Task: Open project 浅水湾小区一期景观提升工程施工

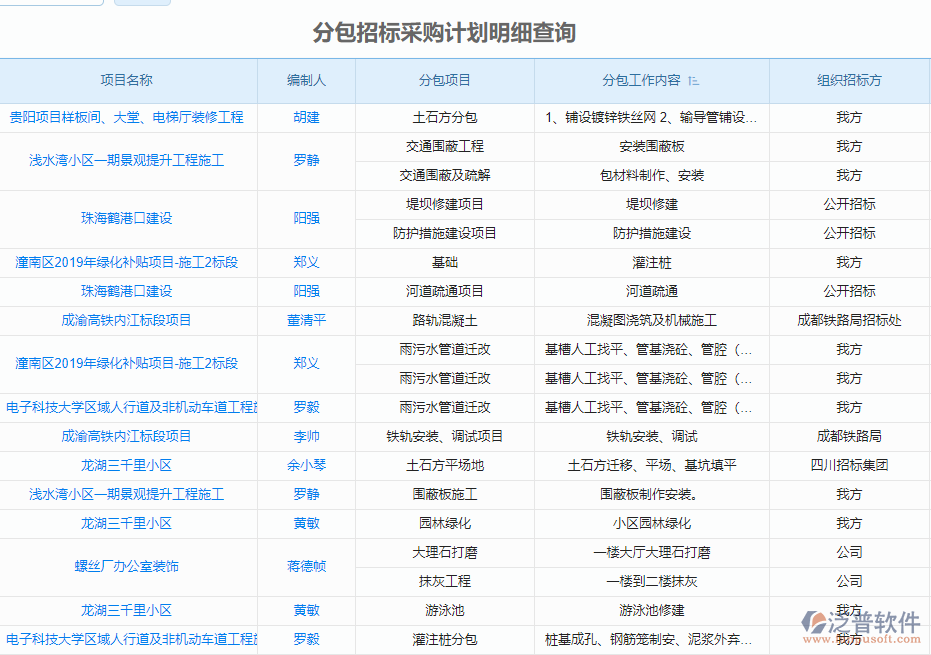Action: coord(127,160)
